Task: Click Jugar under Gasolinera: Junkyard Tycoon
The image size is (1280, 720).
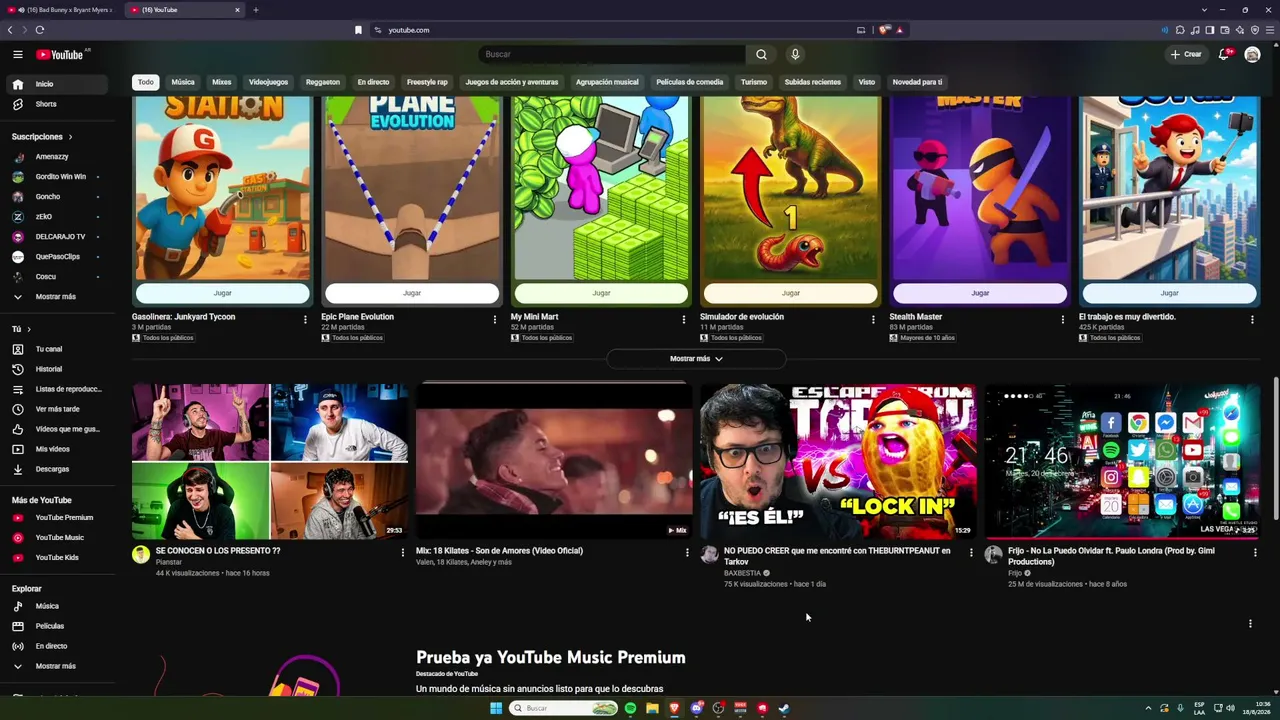Action: pyautogui.click(x=222, y=293)
